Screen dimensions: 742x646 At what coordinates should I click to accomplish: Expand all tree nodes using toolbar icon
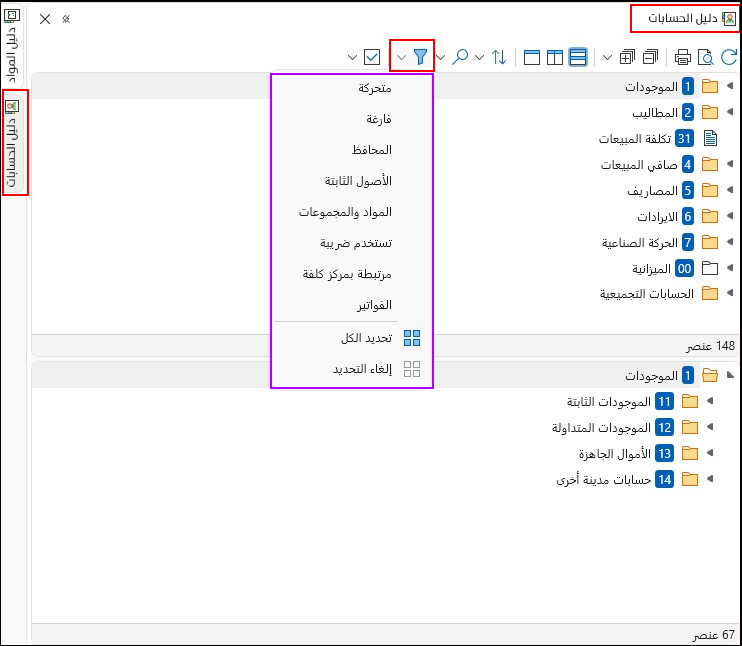click(627, 57)
